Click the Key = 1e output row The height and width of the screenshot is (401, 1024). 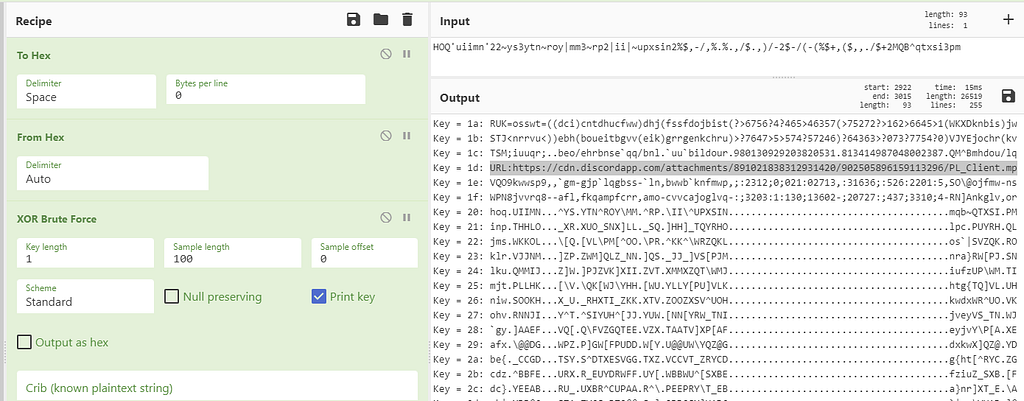pos(725,182)
